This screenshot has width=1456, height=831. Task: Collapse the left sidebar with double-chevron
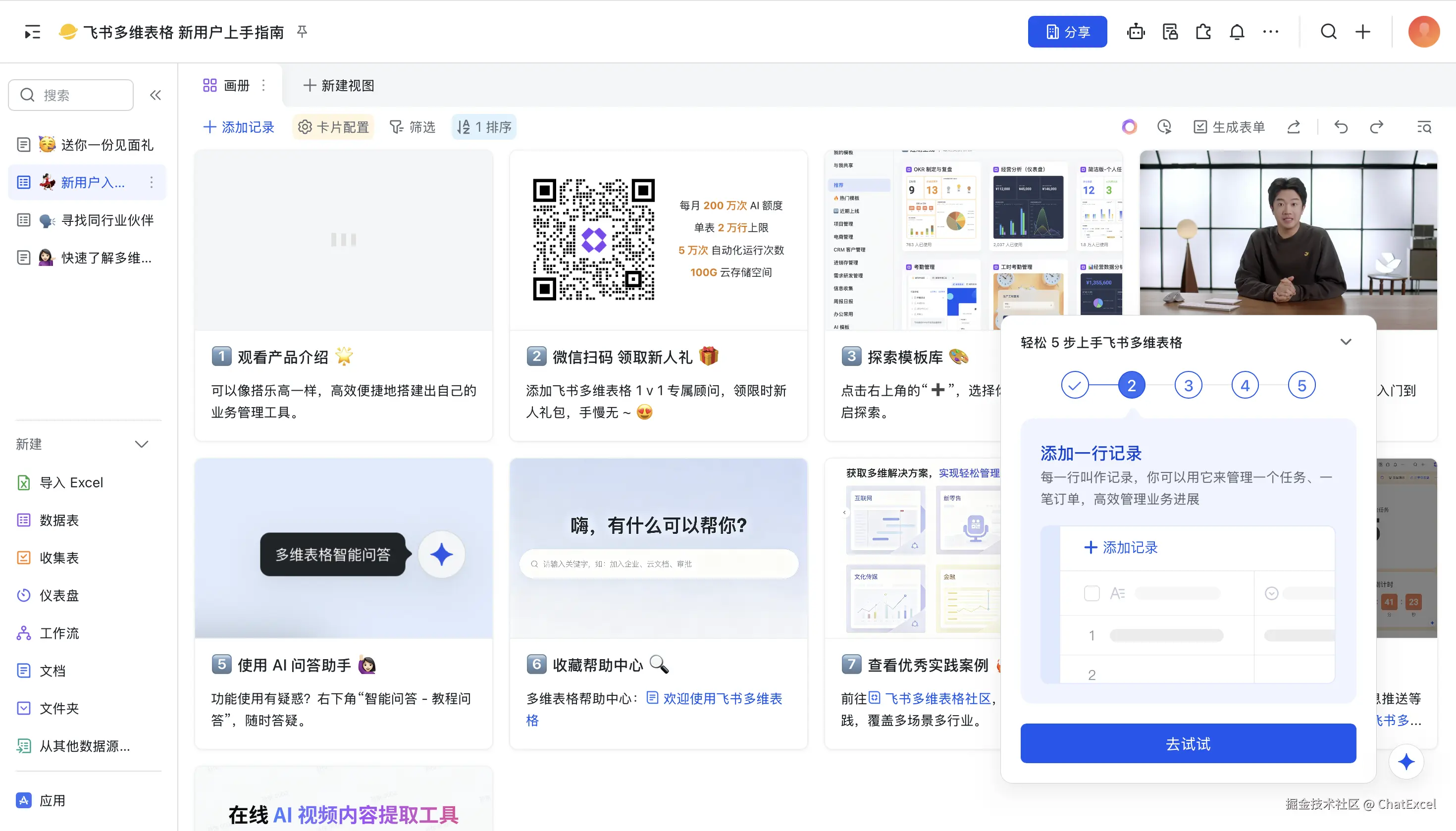pyautogui.click(x=155, y=95)
